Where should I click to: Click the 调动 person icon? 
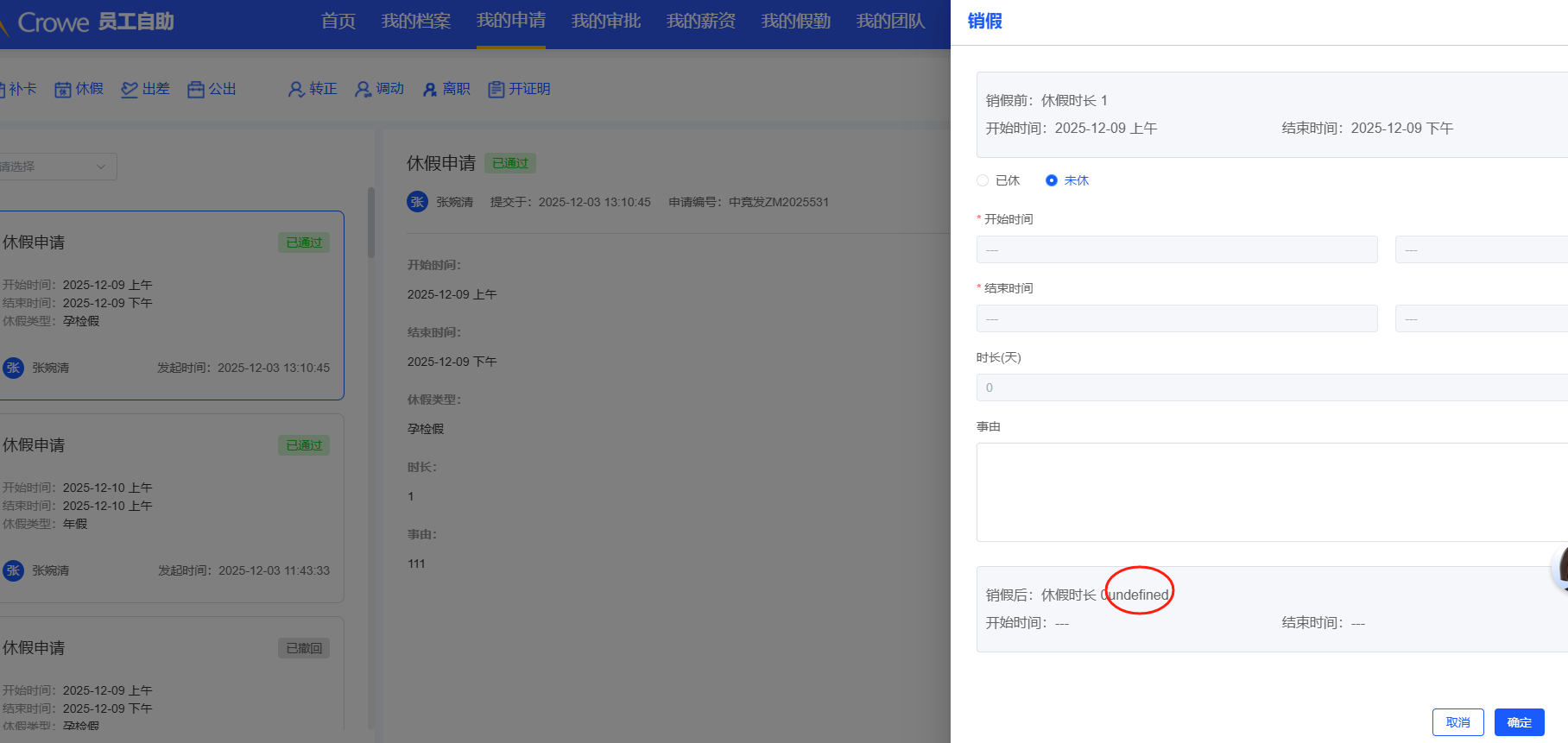tap(364, 89)
